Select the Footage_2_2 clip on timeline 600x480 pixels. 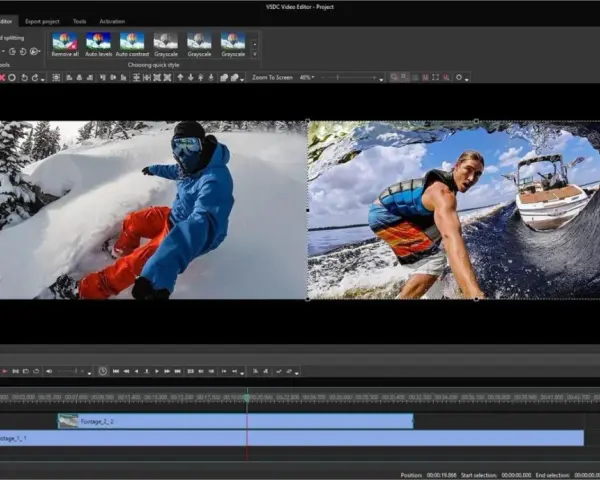[235, 421]
